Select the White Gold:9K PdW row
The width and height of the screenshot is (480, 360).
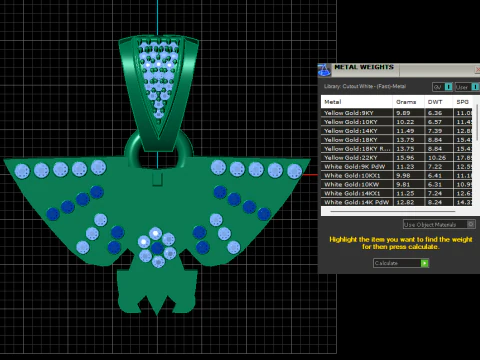[x=397, y=167]
